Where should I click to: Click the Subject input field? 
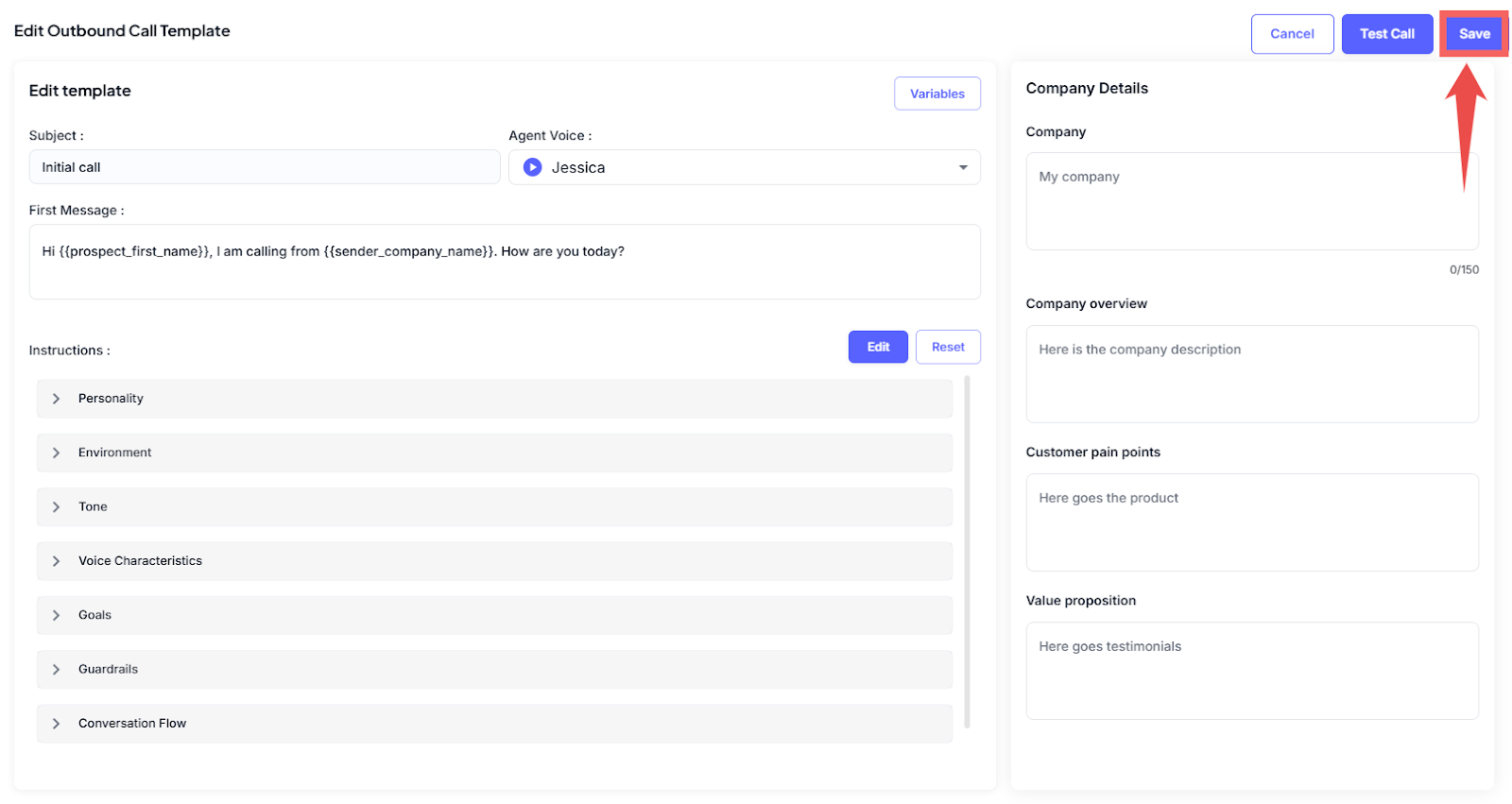point(265,167)
